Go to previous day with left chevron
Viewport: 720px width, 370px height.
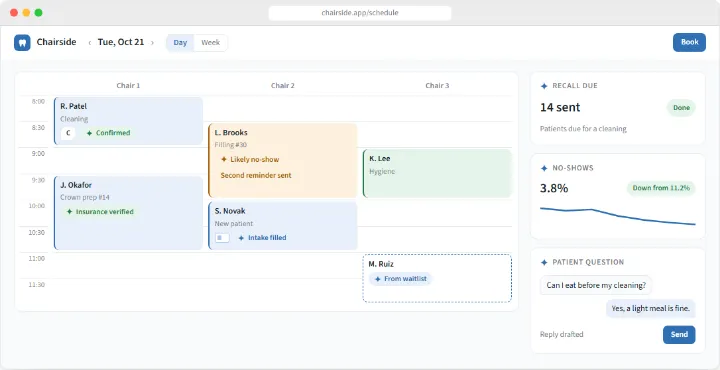point(90,43)
